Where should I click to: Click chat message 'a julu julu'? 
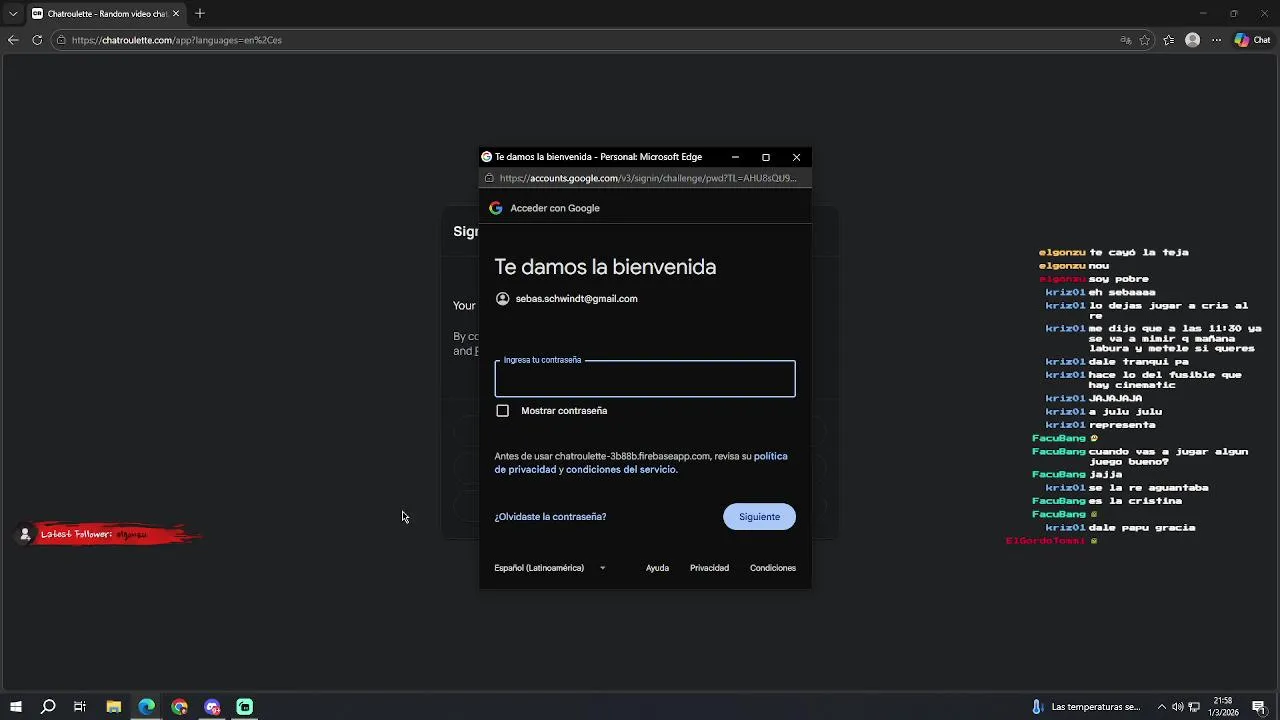tap(1125, 411)
